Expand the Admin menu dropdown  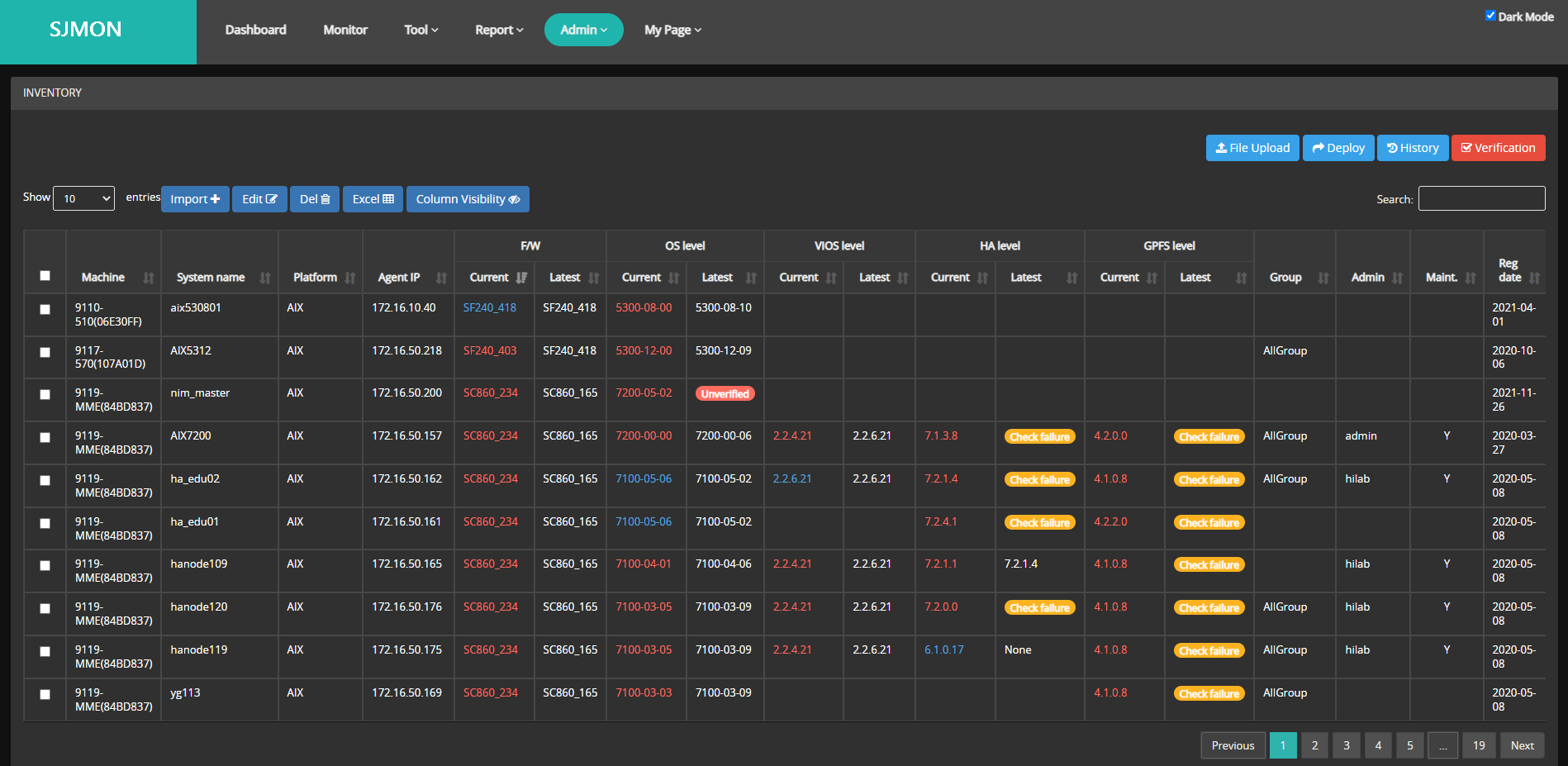[x=583, y=30]
